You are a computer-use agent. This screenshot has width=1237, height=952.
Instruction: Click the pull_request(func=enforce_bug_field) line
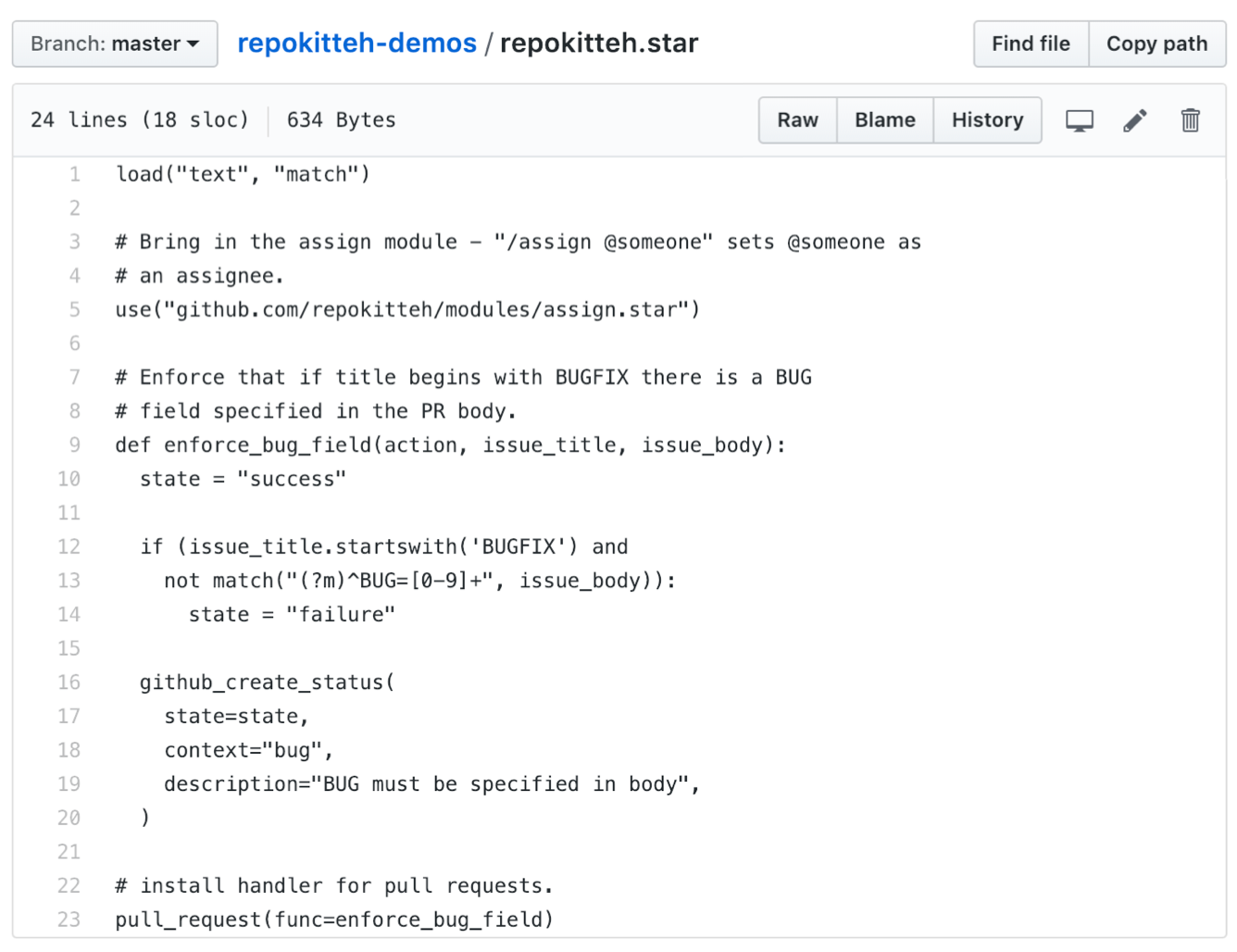click(x=334, y=919)
